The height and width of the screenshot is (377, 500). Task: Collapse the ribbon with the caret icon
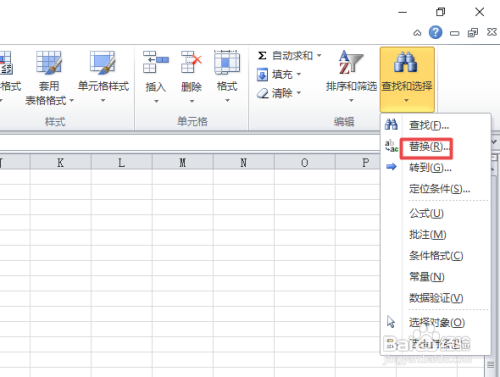pyautogui.click(x=417, y=33)
